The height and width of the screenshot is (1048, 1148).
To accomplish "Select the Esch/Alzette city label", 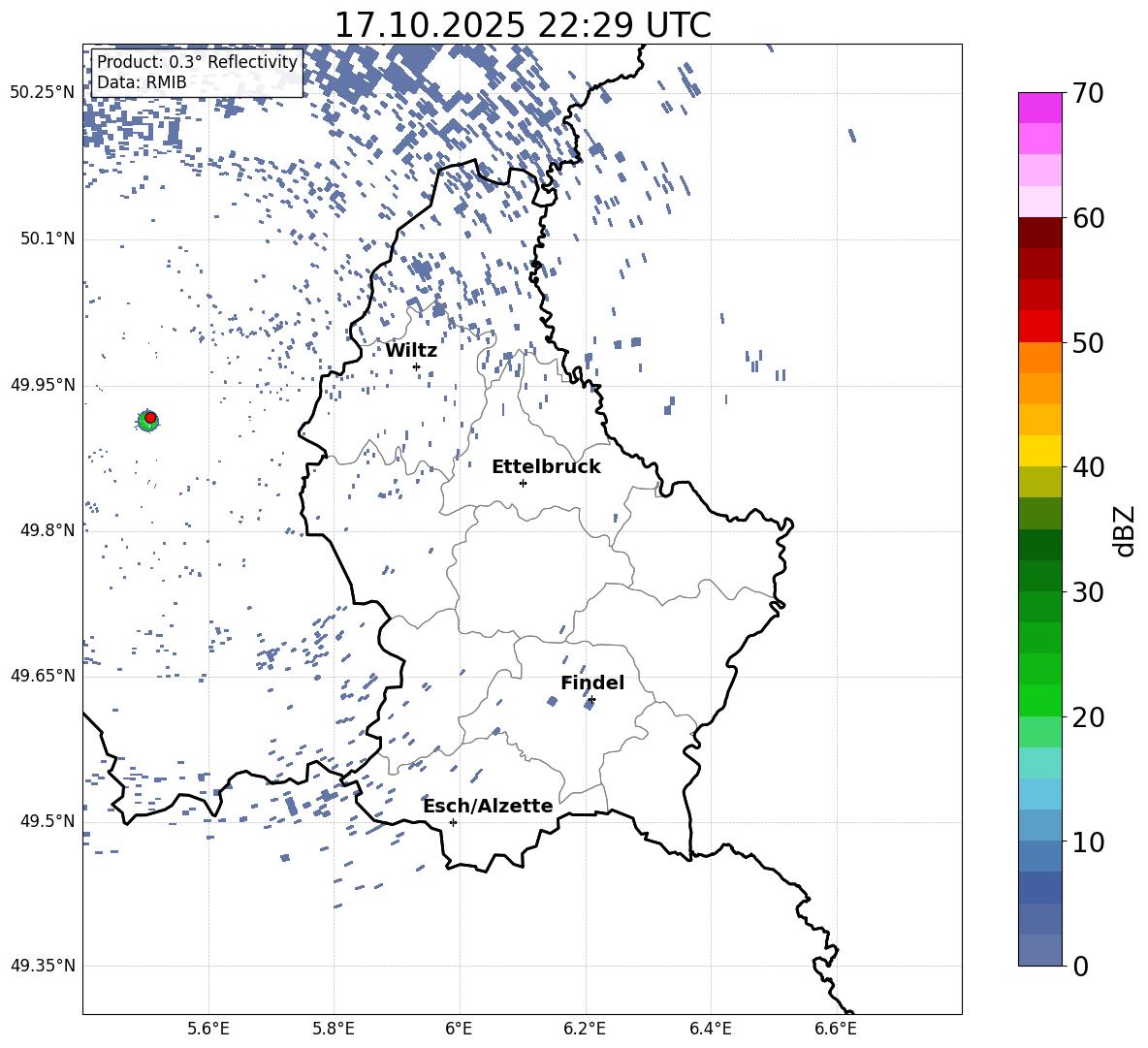I will pos(488,806).
